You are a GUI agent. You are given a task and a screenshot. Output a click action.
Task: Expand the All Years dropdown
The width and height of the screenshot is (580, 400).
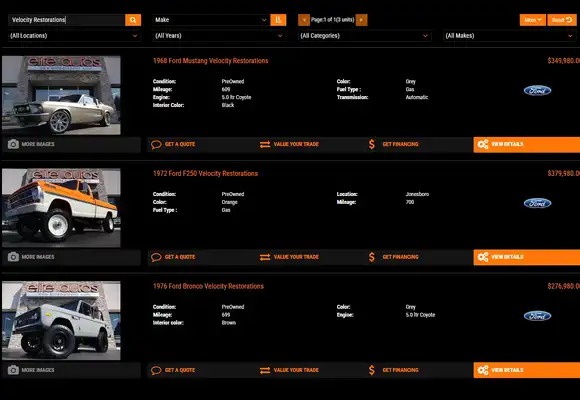click(219, 36)
